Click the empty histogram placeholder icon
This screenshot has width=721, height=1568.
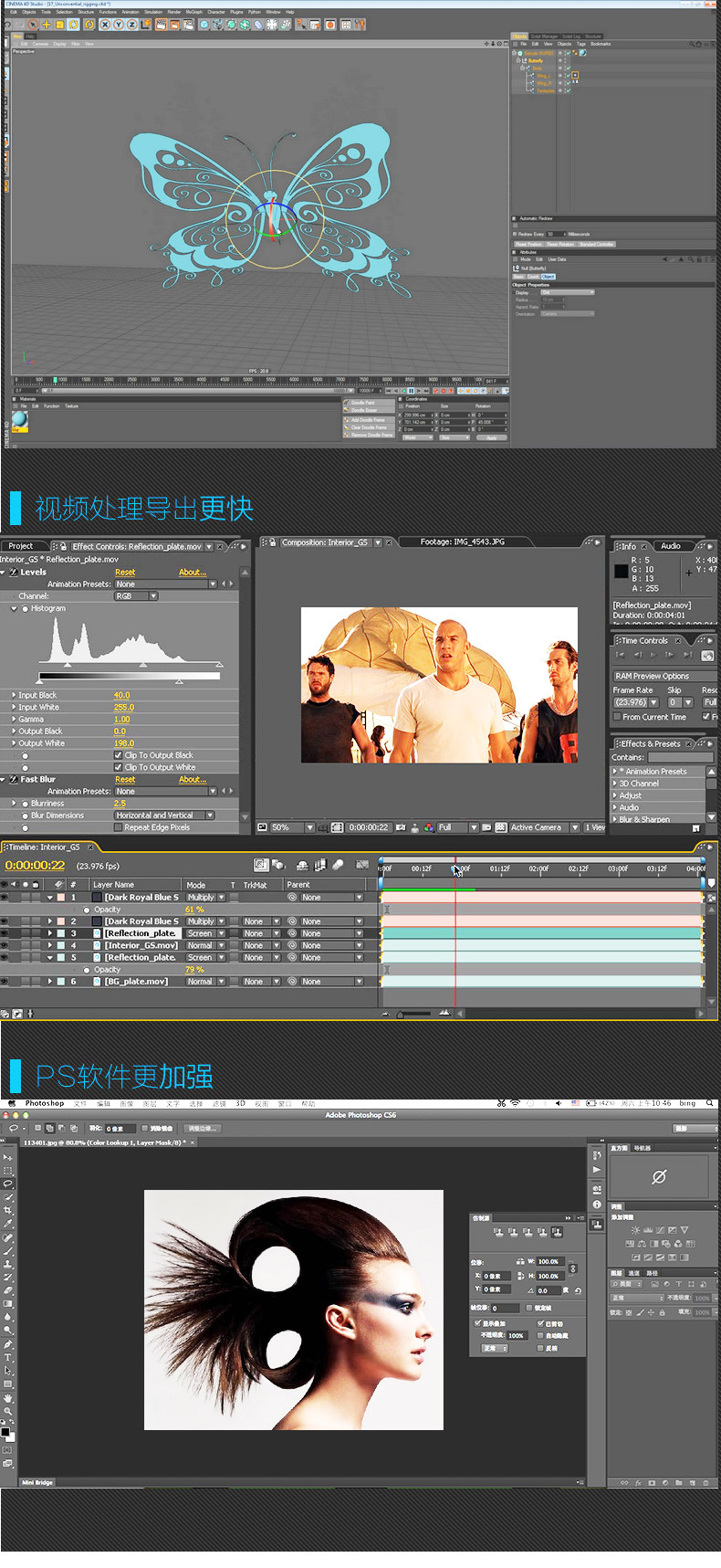658,1178
